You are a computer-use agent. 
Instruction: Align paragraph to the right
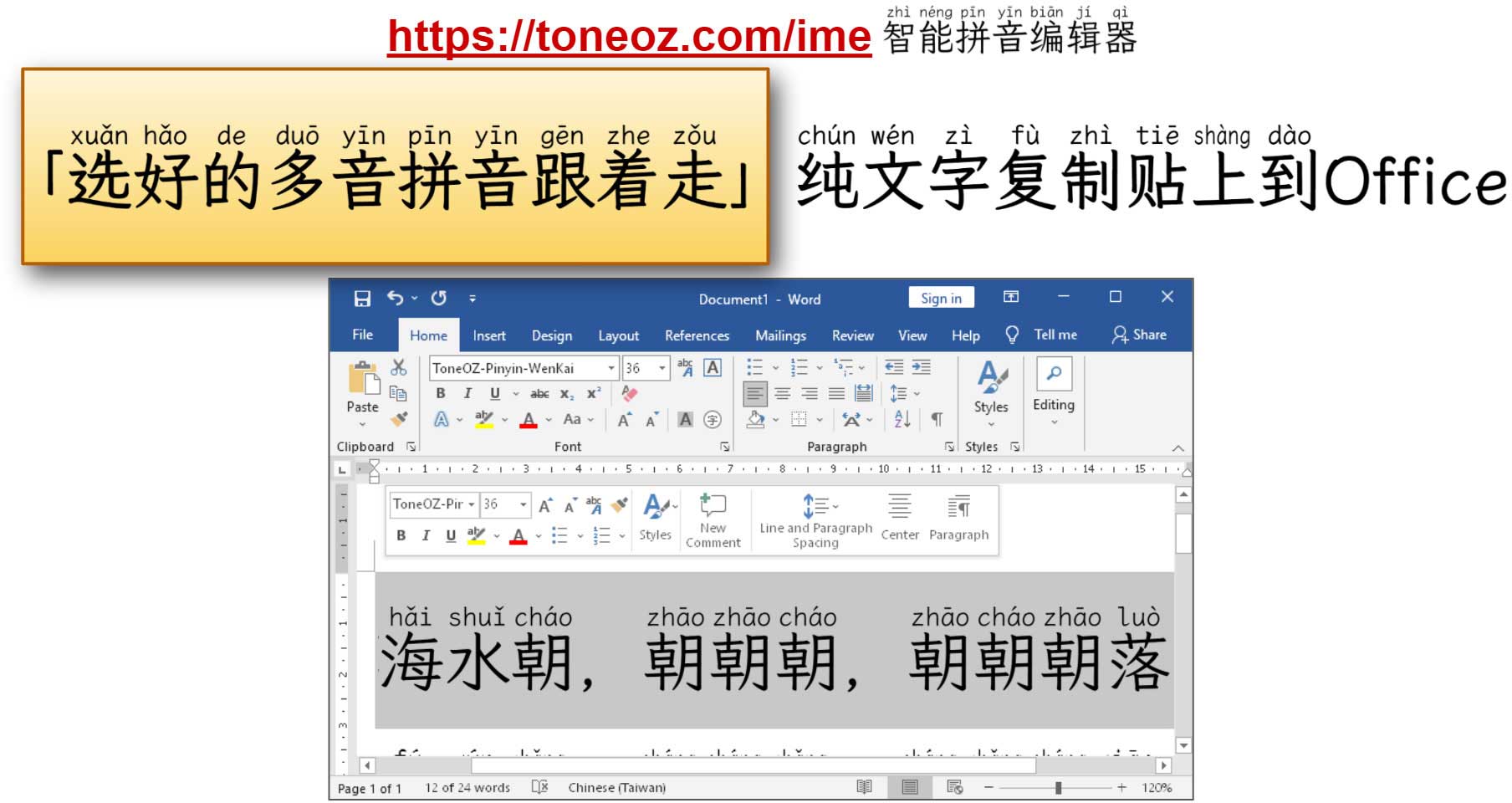(x=810, y=393)
